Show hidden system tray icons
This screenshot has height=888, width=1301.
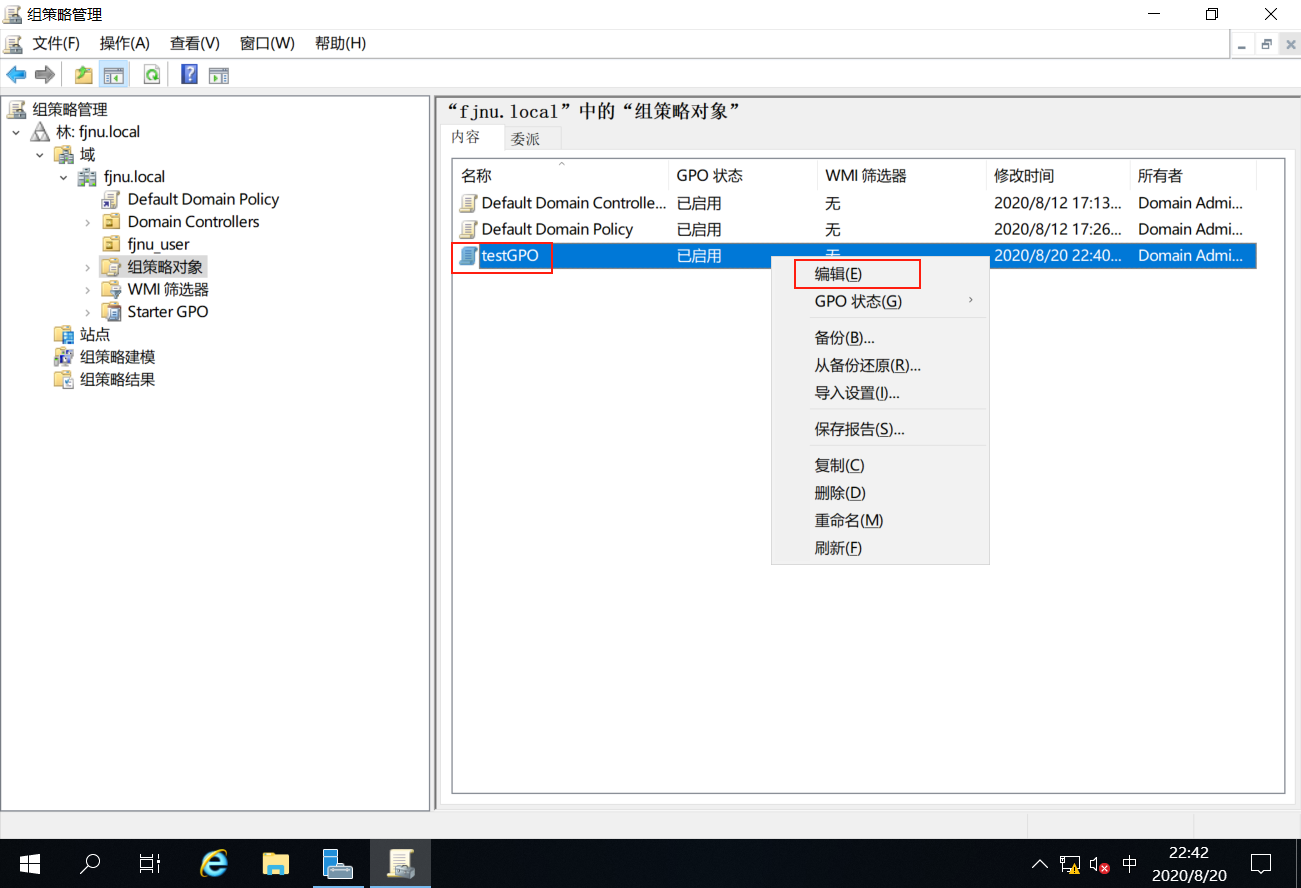[1041, 863]
